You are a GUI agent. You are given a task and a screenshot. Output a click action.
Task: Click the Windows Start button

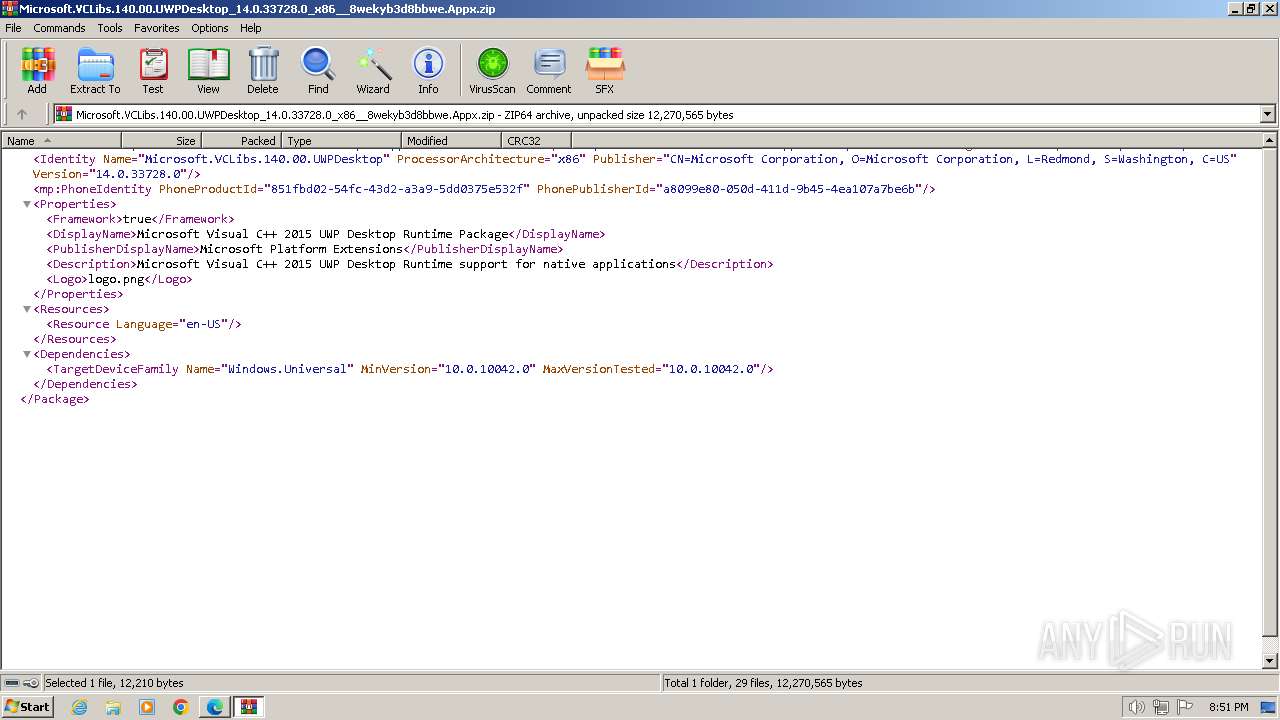coord(27,707)
